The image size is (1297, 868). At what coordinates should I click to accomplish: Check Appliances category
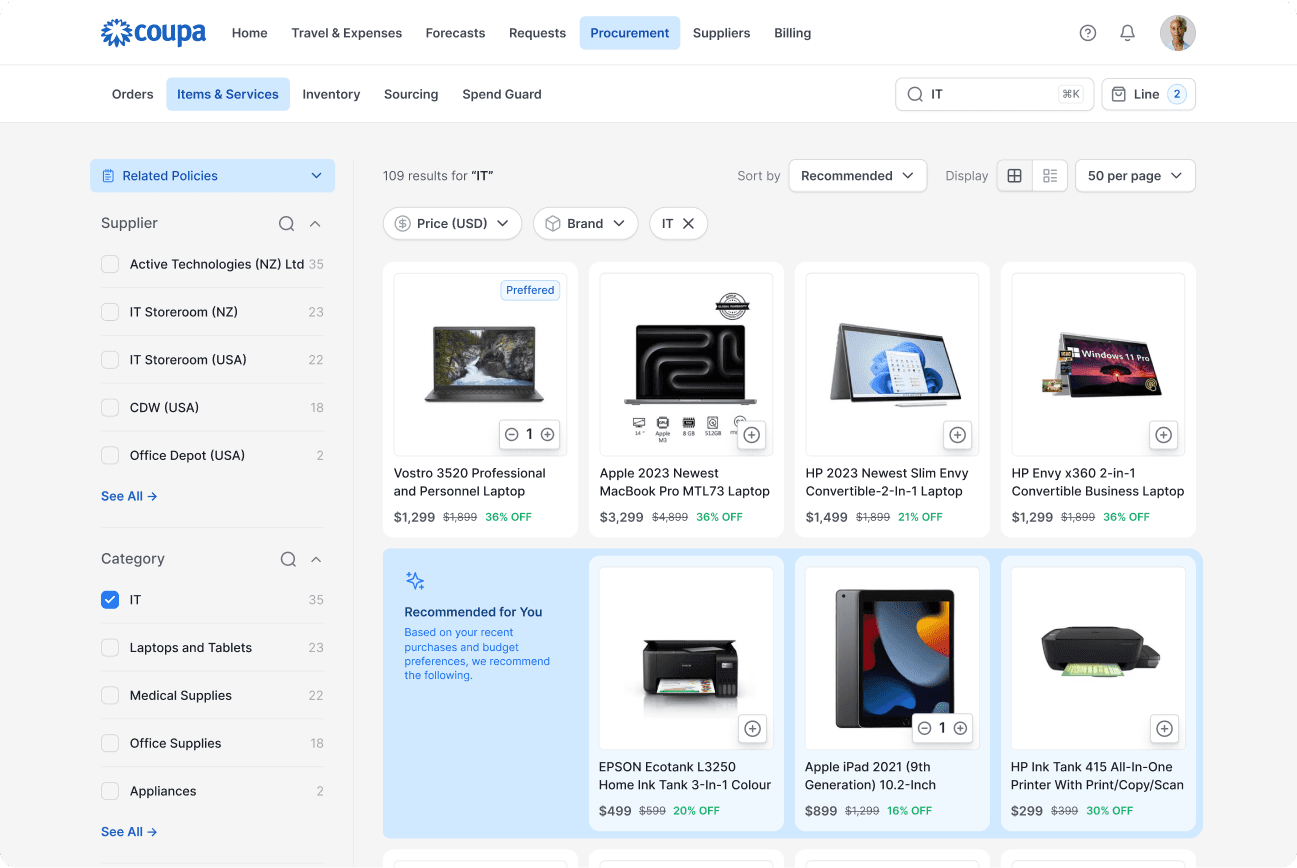(x=110, y=791)
